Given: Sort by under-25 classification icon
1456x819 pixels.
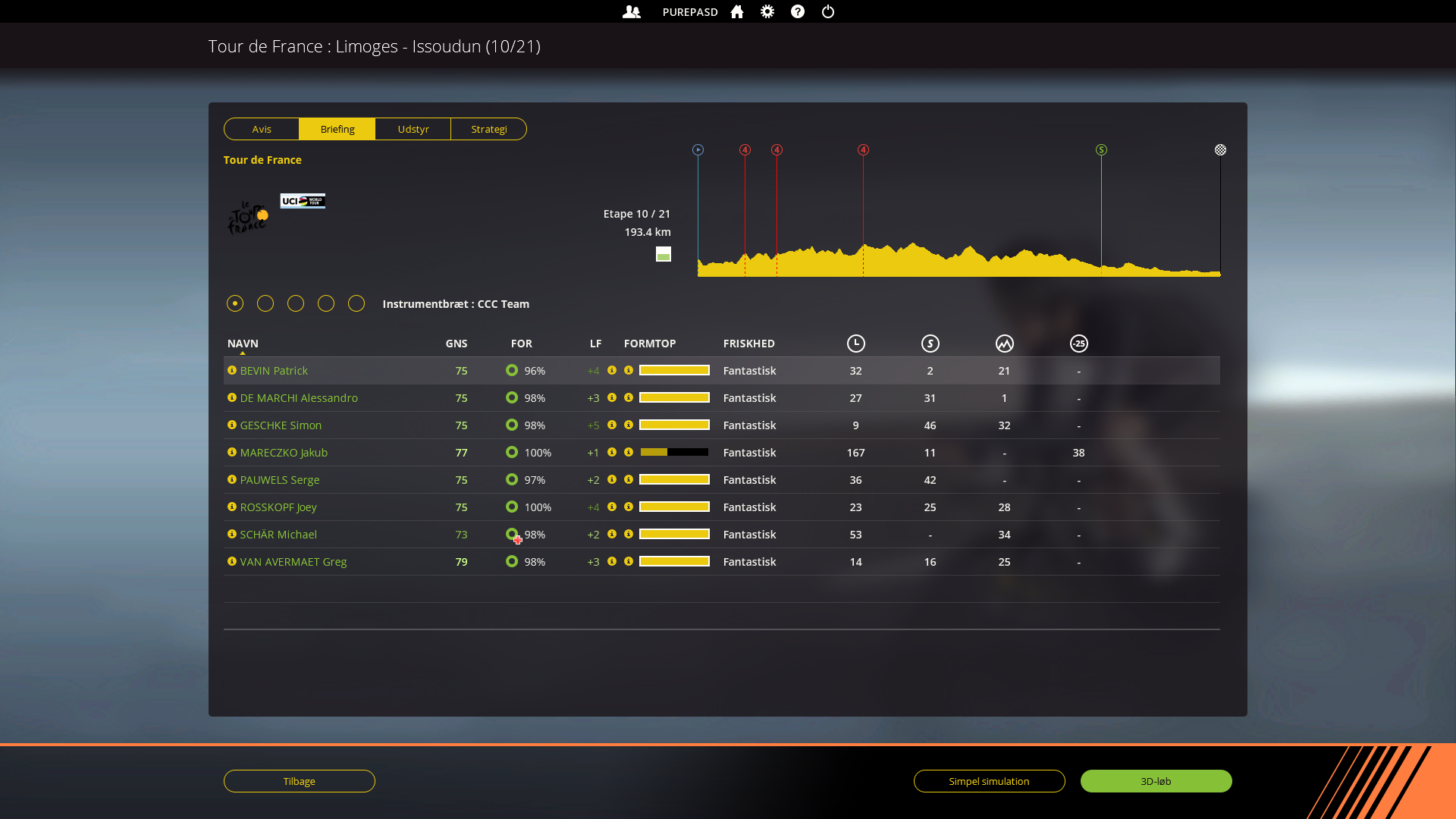Looking at the screenshot, I should tap(1078, 344).
